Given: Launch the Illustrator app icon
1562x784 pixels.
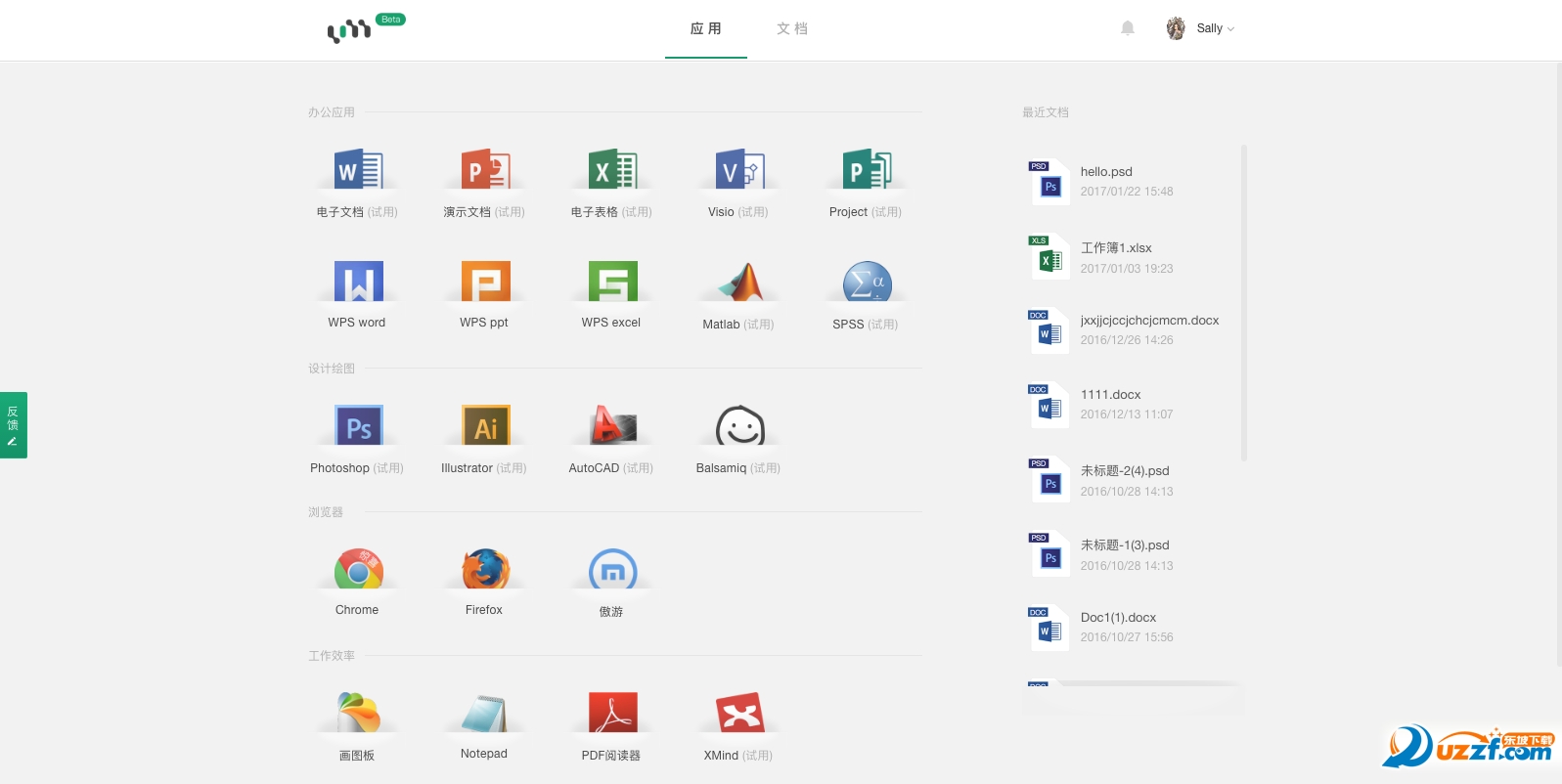Looking at the screenshot, I should click(x=485, y=425).
